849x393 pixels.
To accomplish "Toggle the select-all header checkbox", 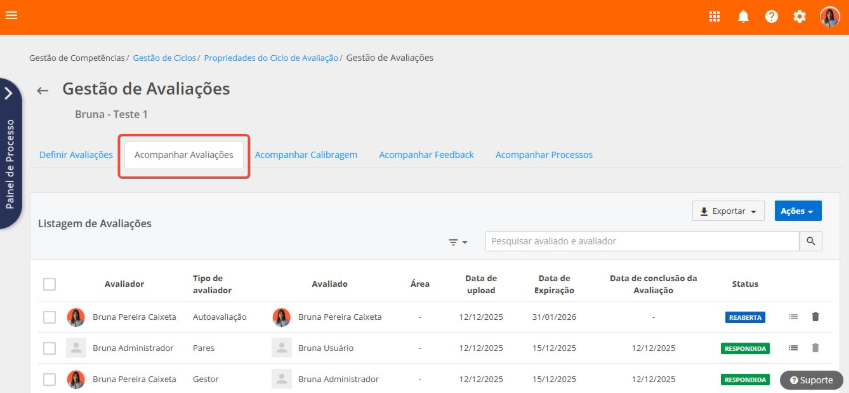I will pos(49,284).
